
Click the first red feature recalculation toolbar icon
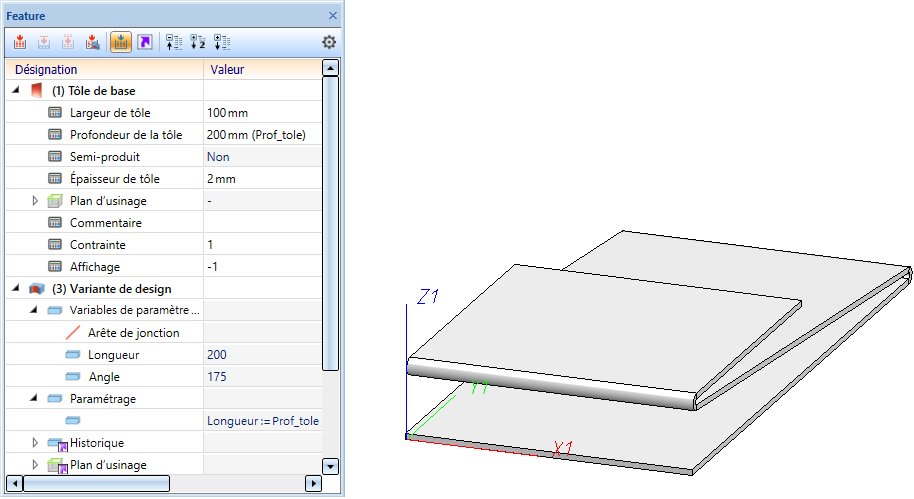click(x=20, y=42)
